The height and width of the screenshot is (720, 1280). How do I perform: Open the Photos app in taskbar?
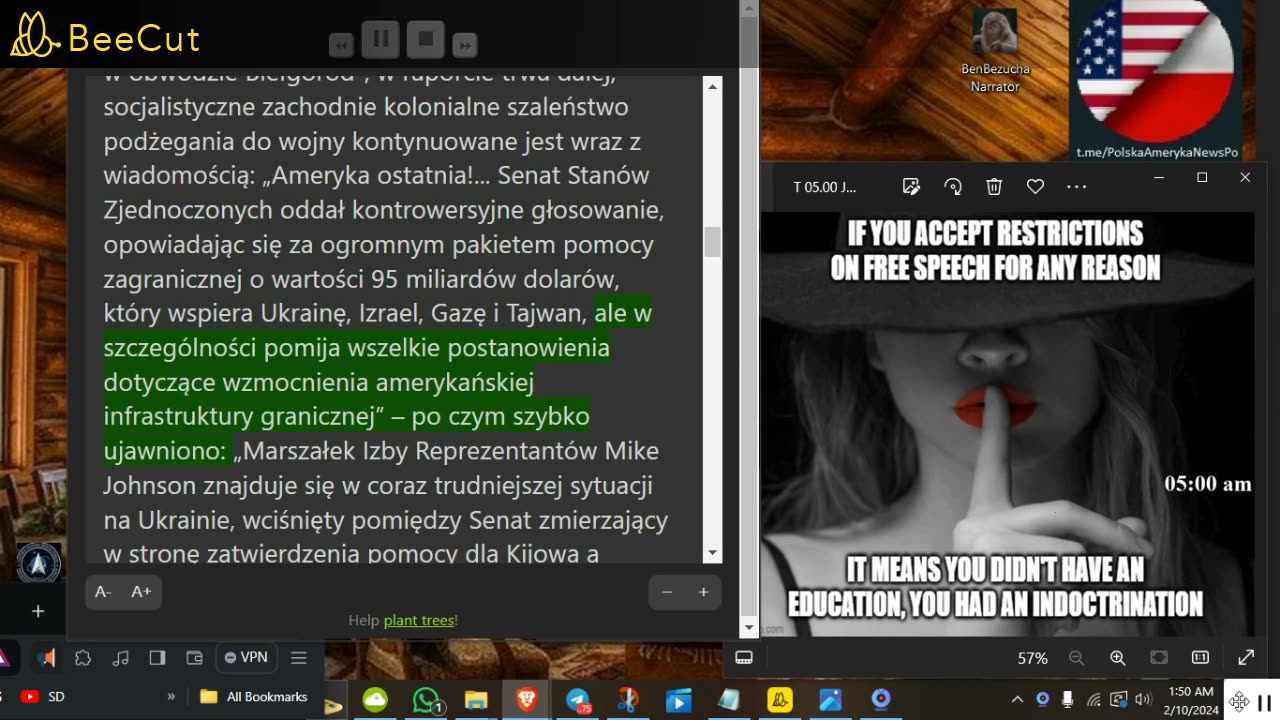(830, 700)
